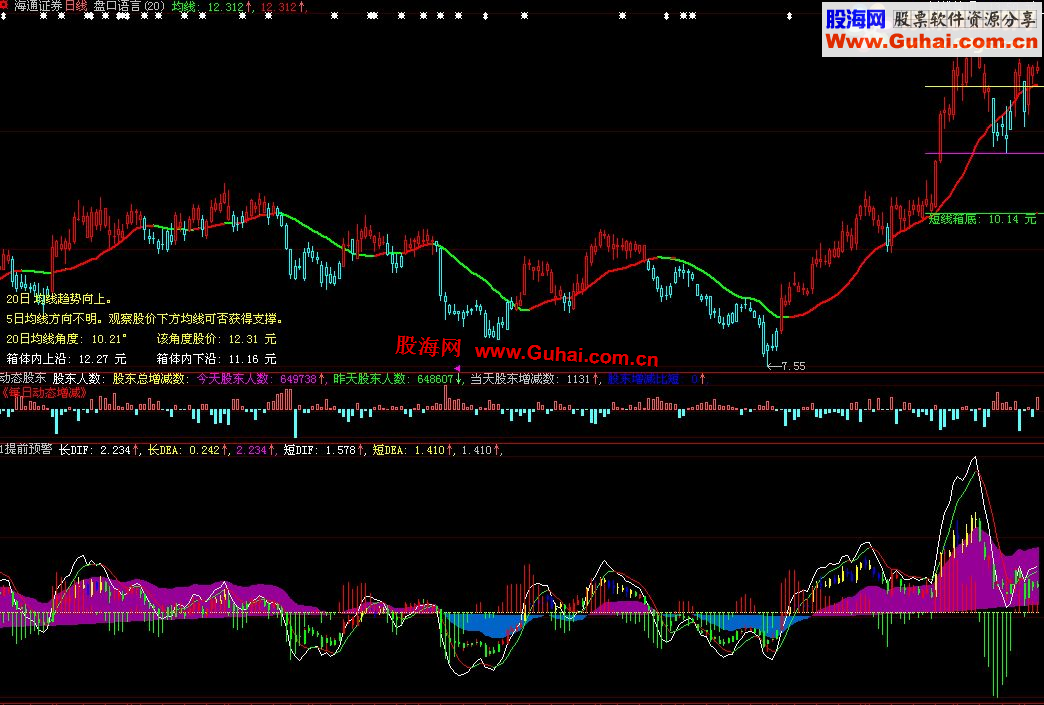Click the red indicator icon beside 海通证券
This screenshot has height=705, width=1044.
click(x=3, y=4)
